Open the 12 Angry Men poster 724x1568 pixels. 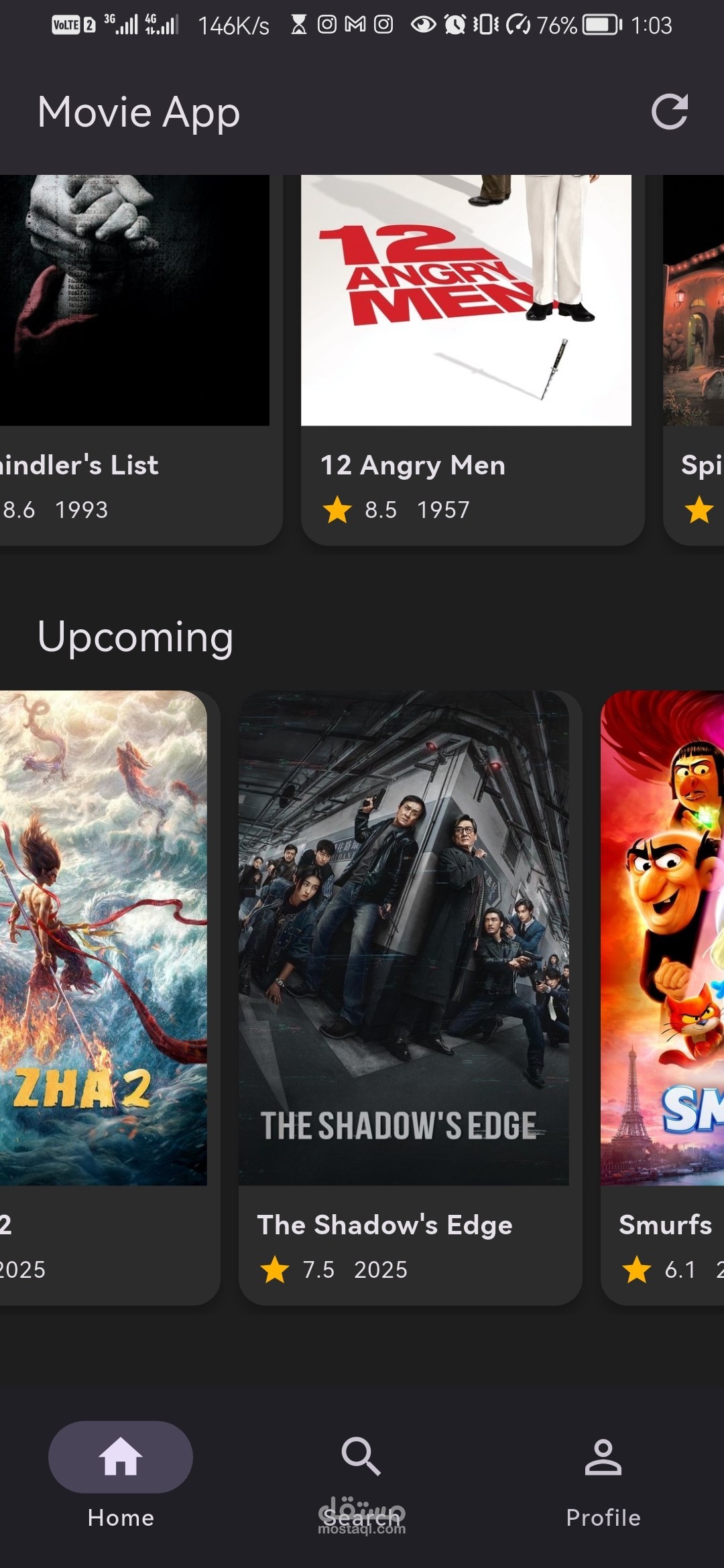point(466,300)
